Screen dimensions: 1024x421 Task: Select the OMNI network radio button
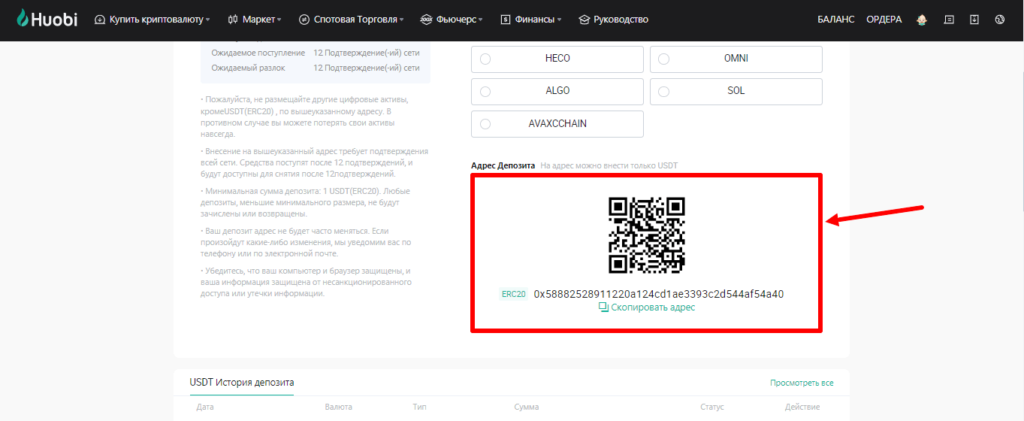pos(665,59)
